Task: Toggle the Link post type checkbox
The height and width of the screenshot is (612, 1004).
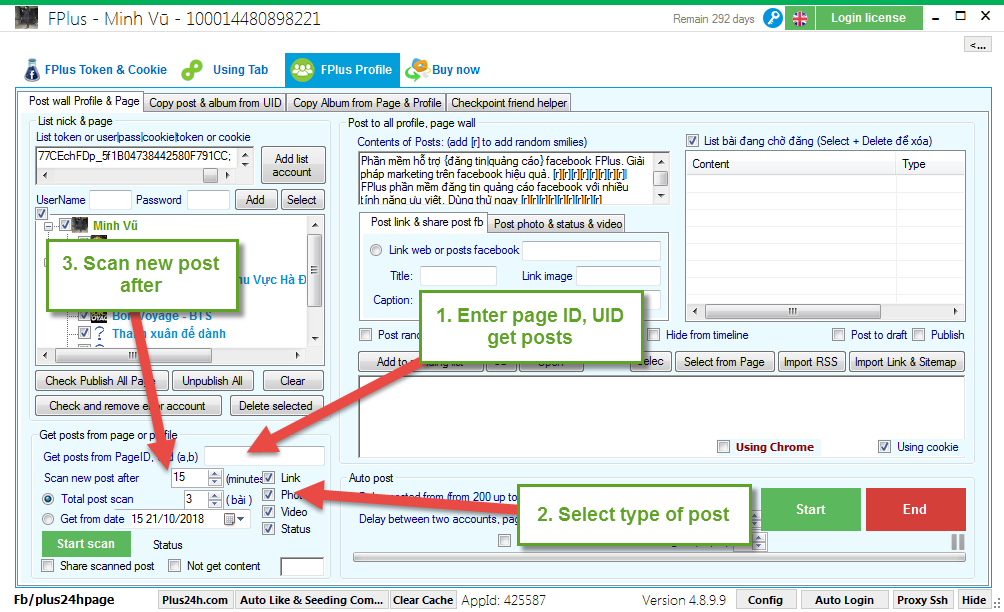Action: coord(269,478)
